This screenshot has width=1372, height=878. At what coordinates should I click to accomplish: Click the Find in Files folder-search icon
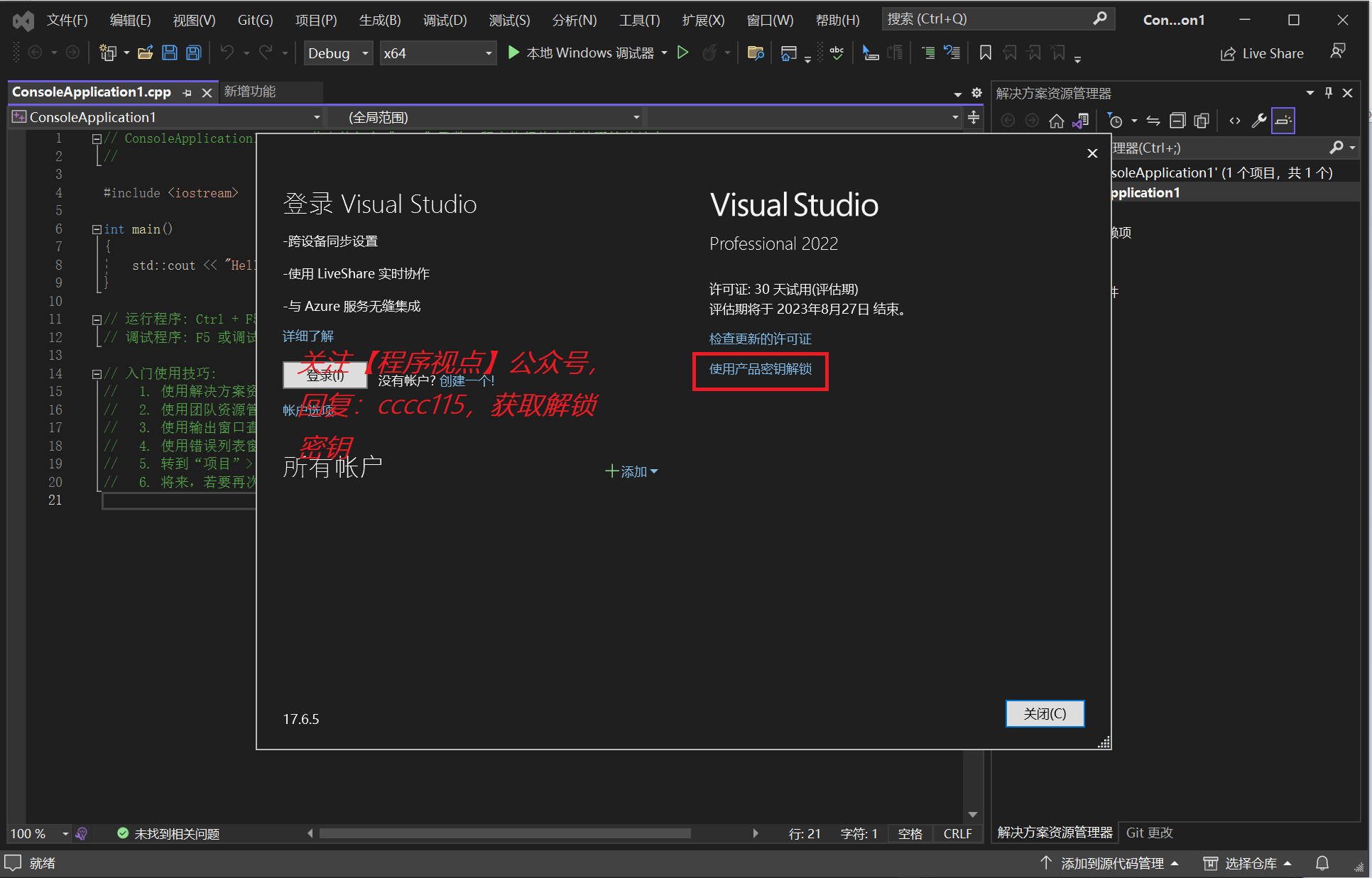[x=756, y=53]
